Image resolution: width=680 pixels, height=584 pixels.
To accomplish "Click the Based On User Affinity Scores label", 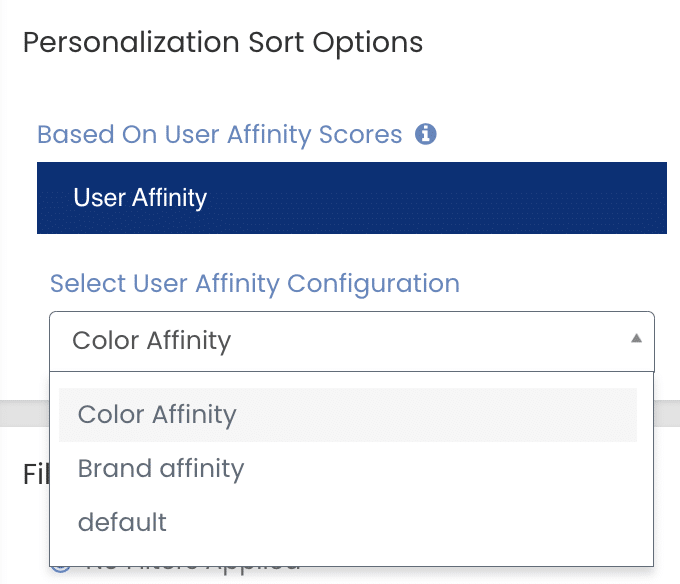I will [219, 134].
